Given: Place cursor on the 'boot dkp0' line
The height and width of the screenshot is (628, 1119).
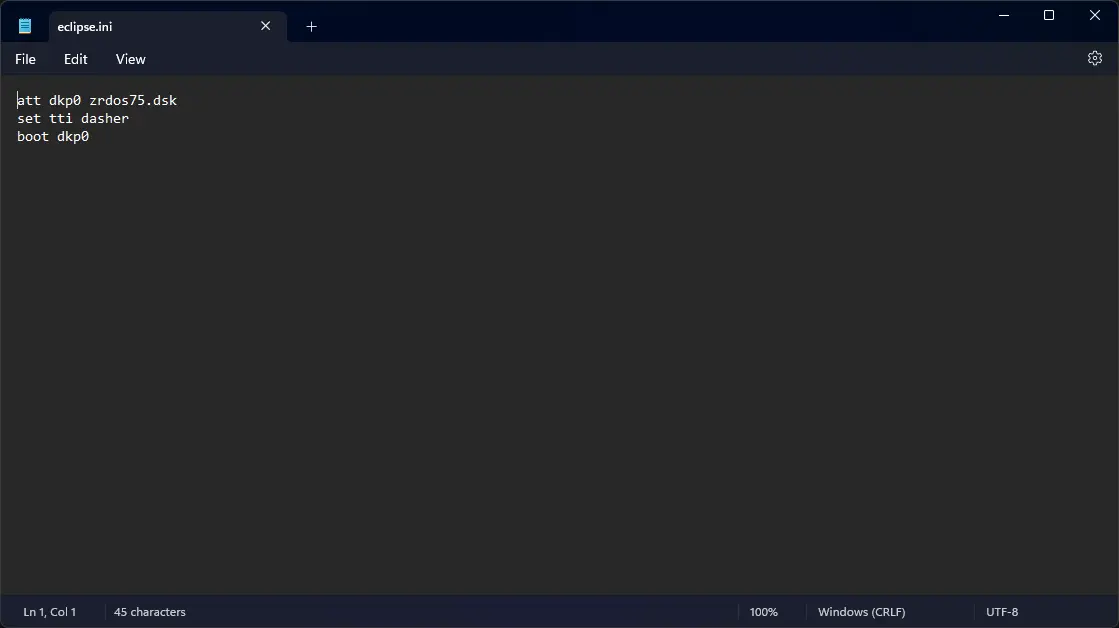Looking at the screenshot, I should point(53,136).
